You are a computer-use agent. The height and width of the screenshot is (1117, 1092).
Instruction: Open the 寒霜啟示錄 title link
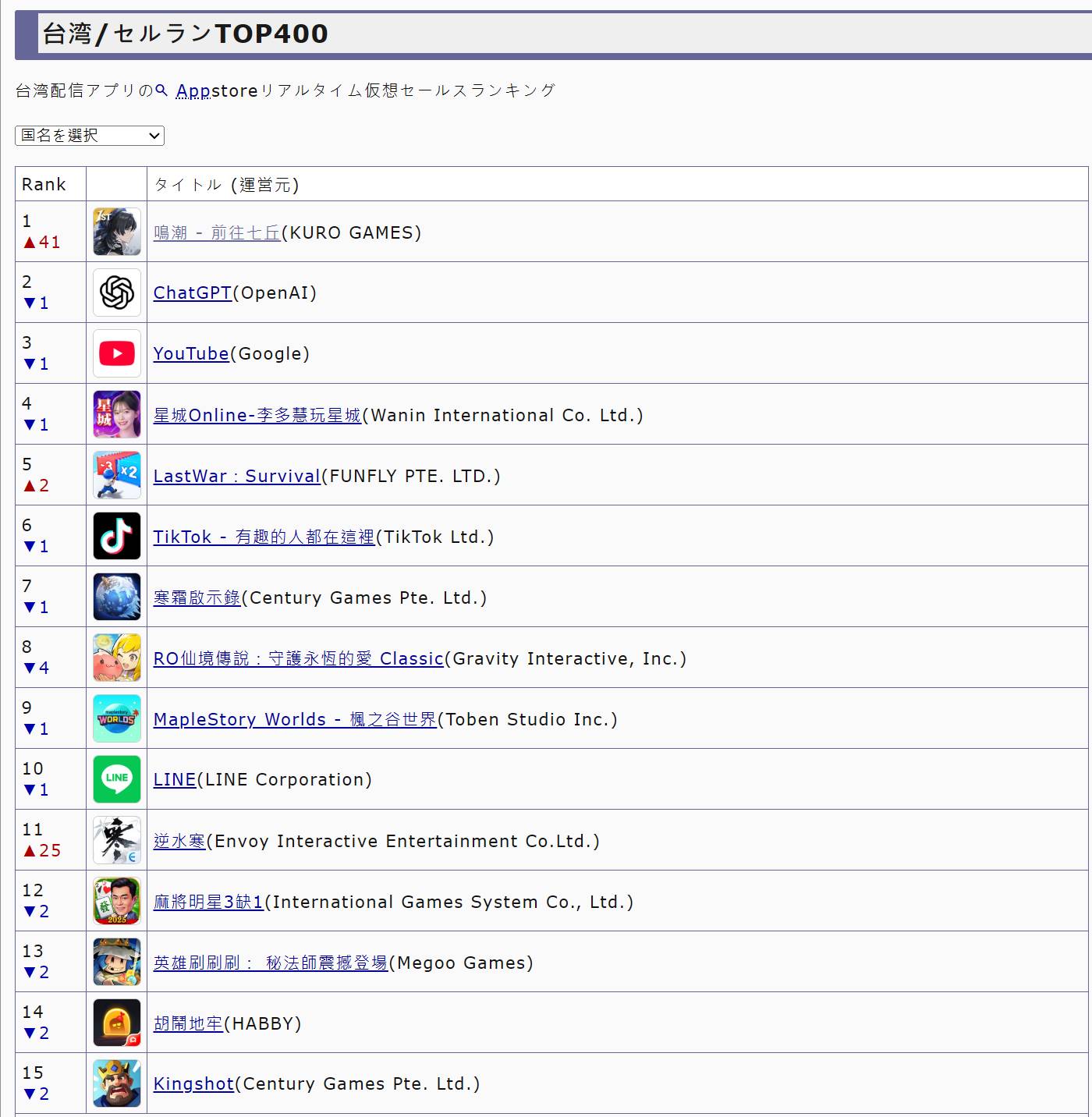tap(197, 598)
